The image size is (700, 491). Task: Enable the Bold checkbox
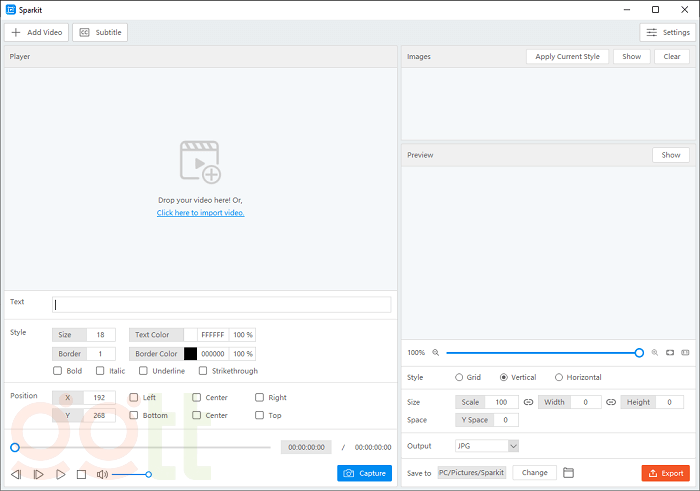[x=57, y=371]
